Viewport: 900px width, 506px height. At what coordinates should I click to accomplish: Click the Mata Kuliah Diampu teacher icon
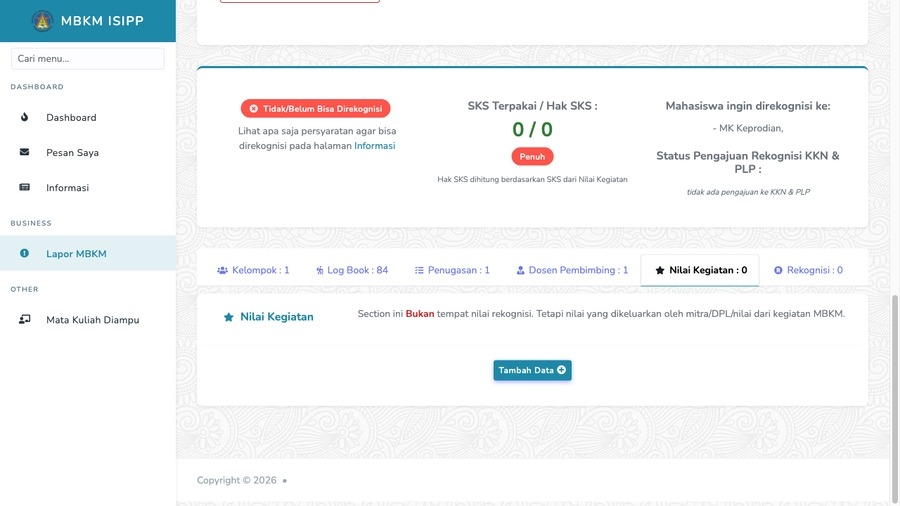[25, 319]
